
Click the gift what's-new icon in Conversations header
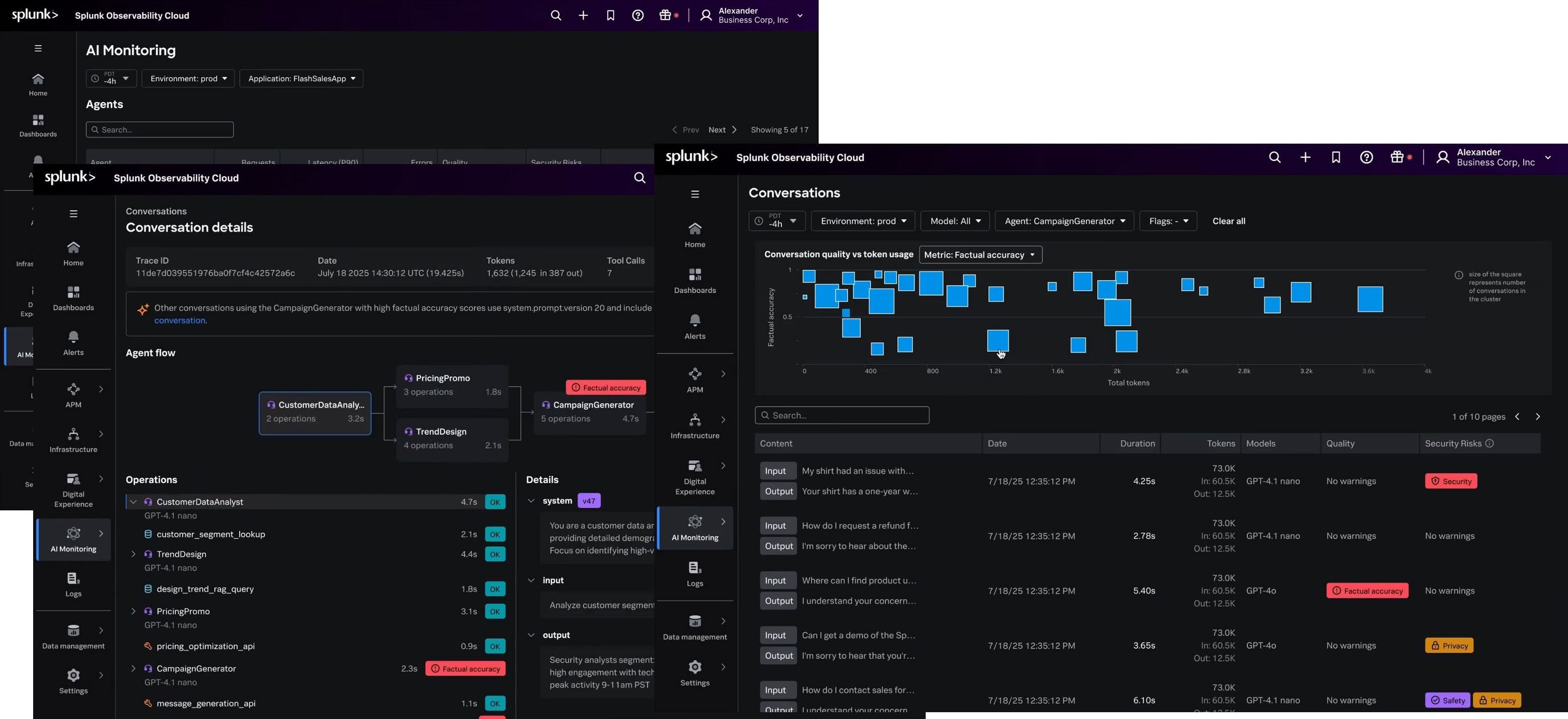(1397, 158)
